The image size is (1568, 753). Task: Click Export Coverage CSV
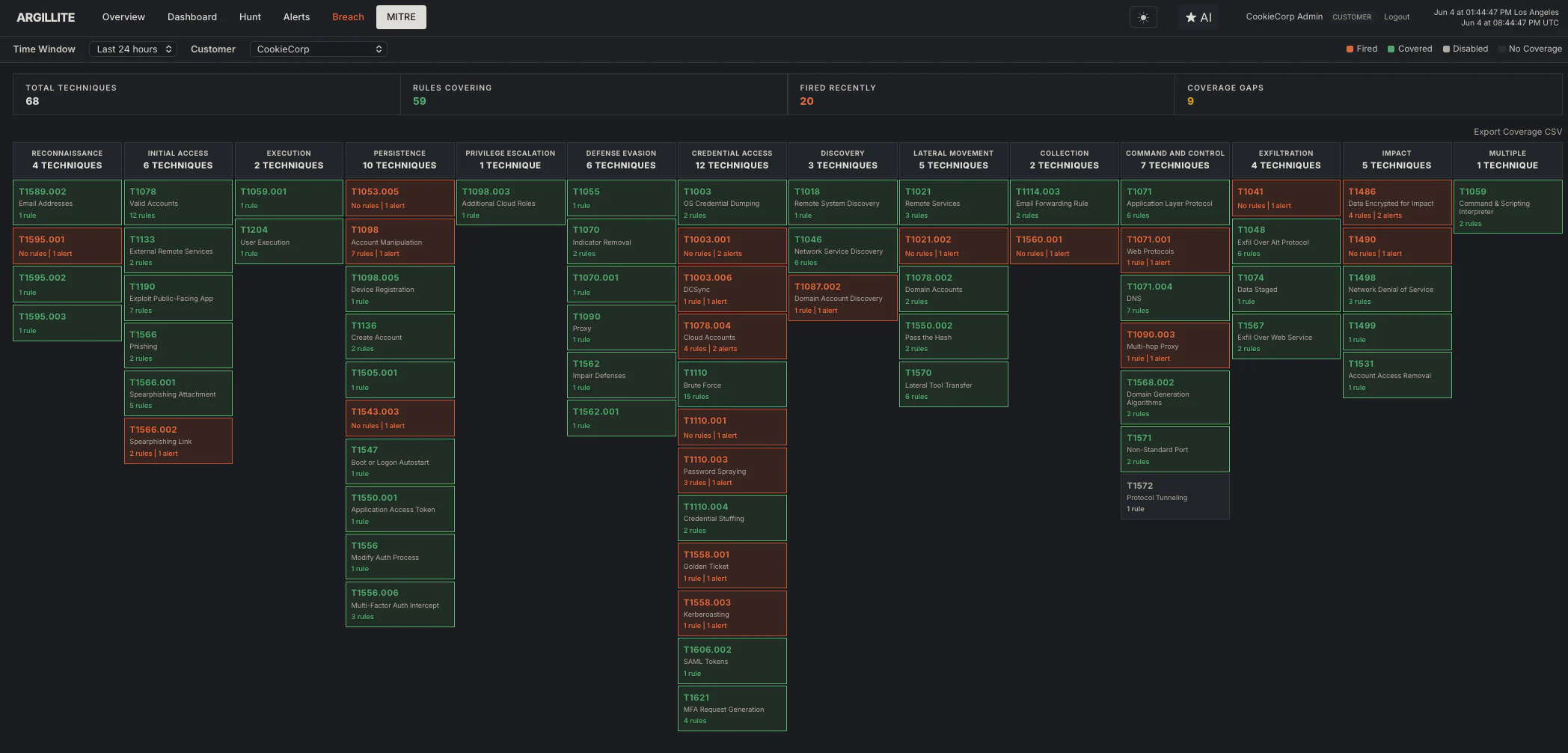pos(1517,132)
